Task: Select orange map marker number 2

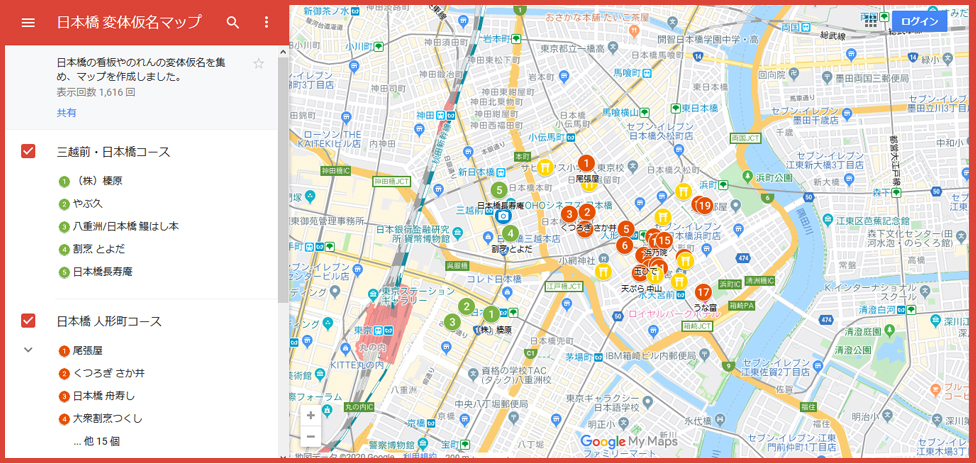Action: [x=586, y=212]
